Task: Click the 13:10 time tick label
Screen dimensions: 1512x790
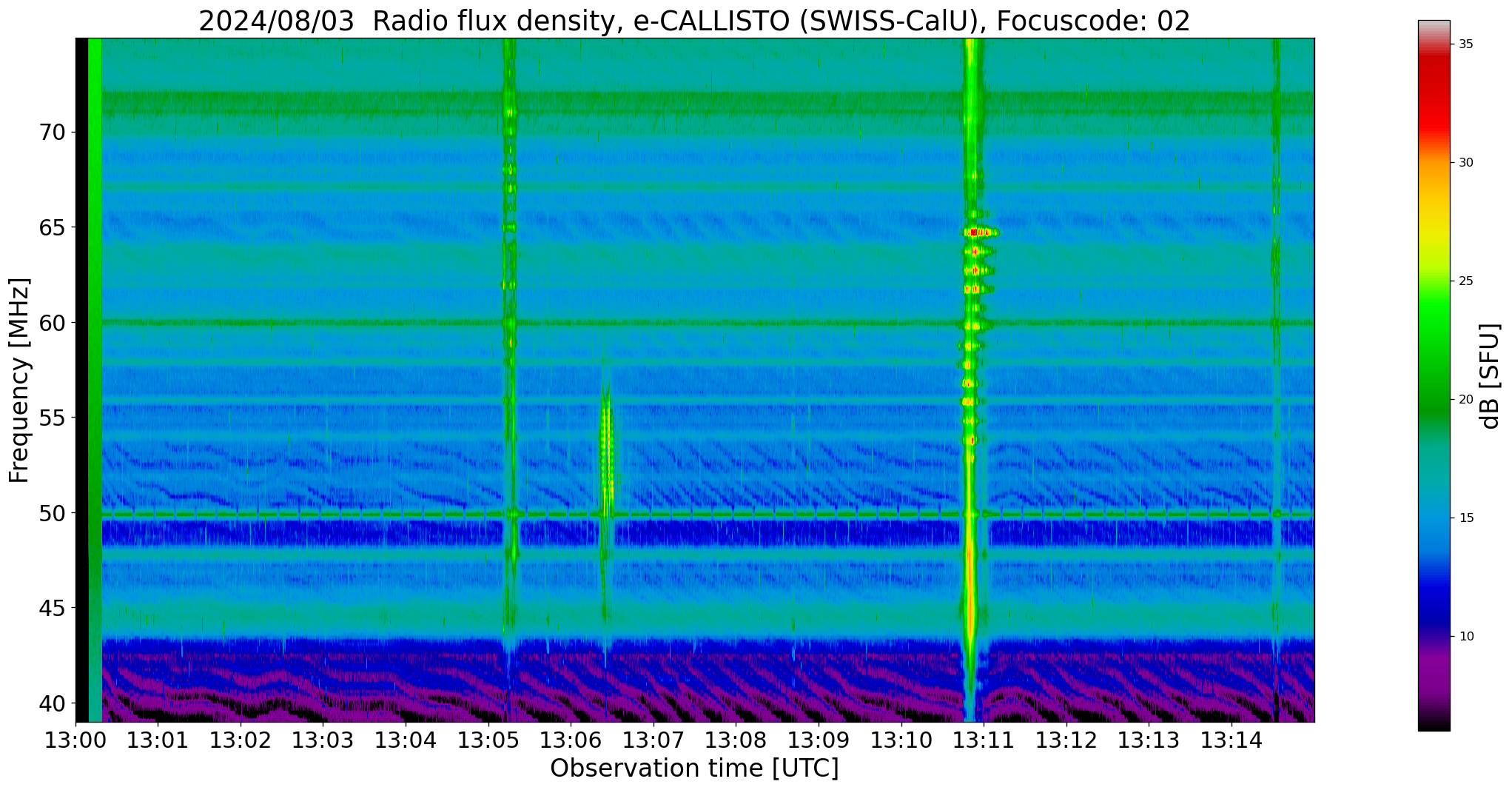Action: (x=901, y=740)
